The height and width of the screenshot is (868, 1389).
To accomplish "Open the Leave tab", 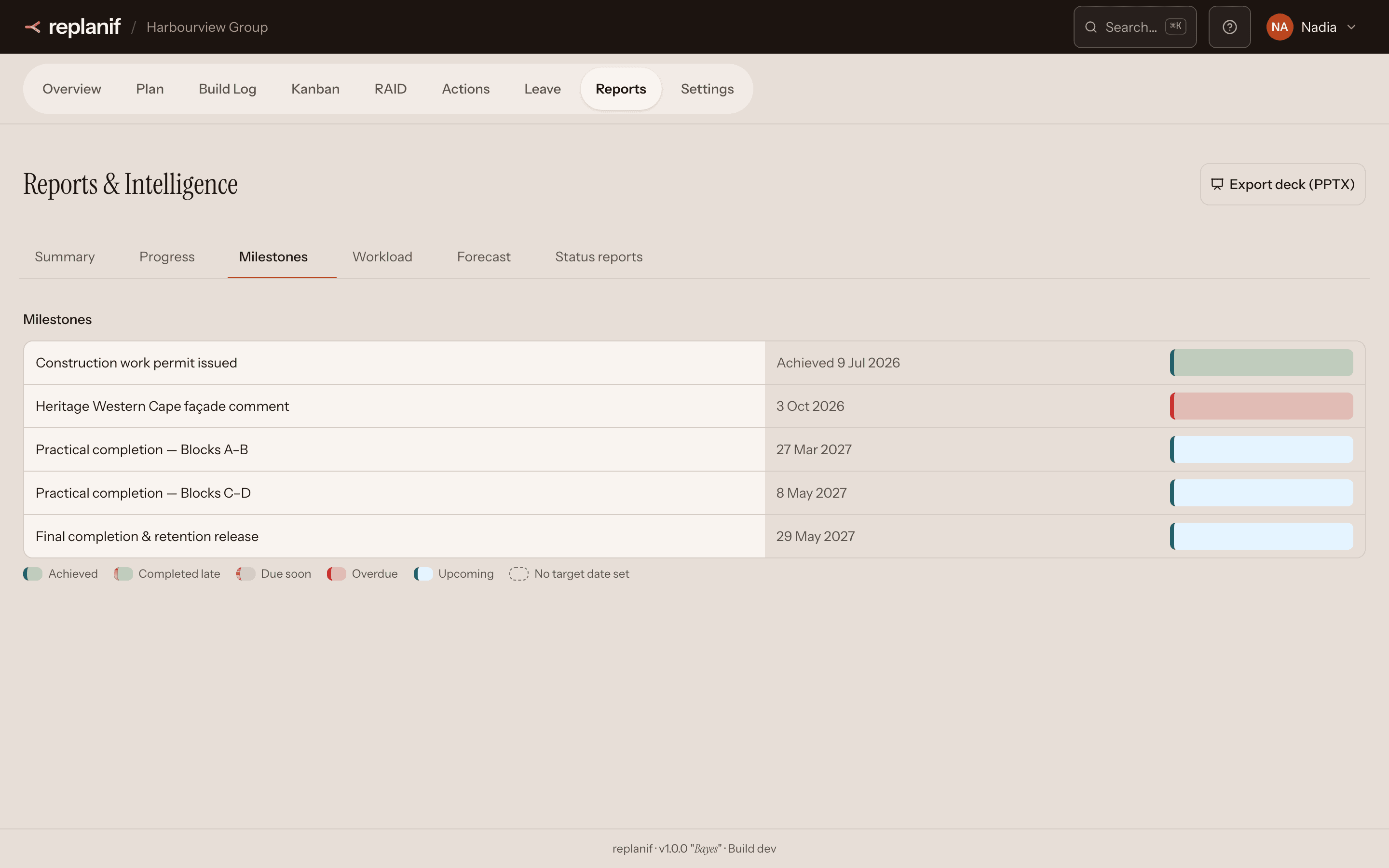I will 543,89.
